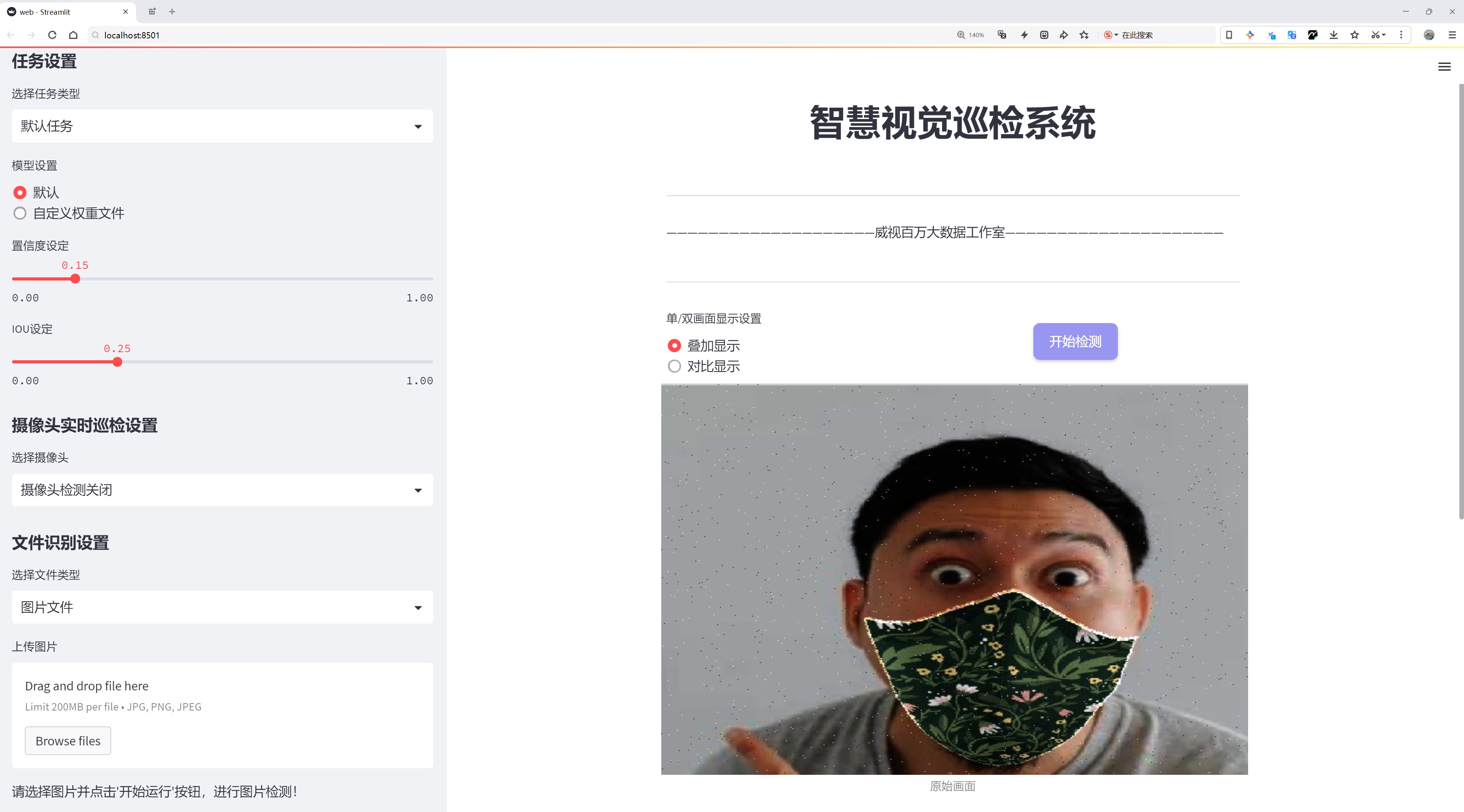Switch to the web · Streamlit tab

pos(67,11)
